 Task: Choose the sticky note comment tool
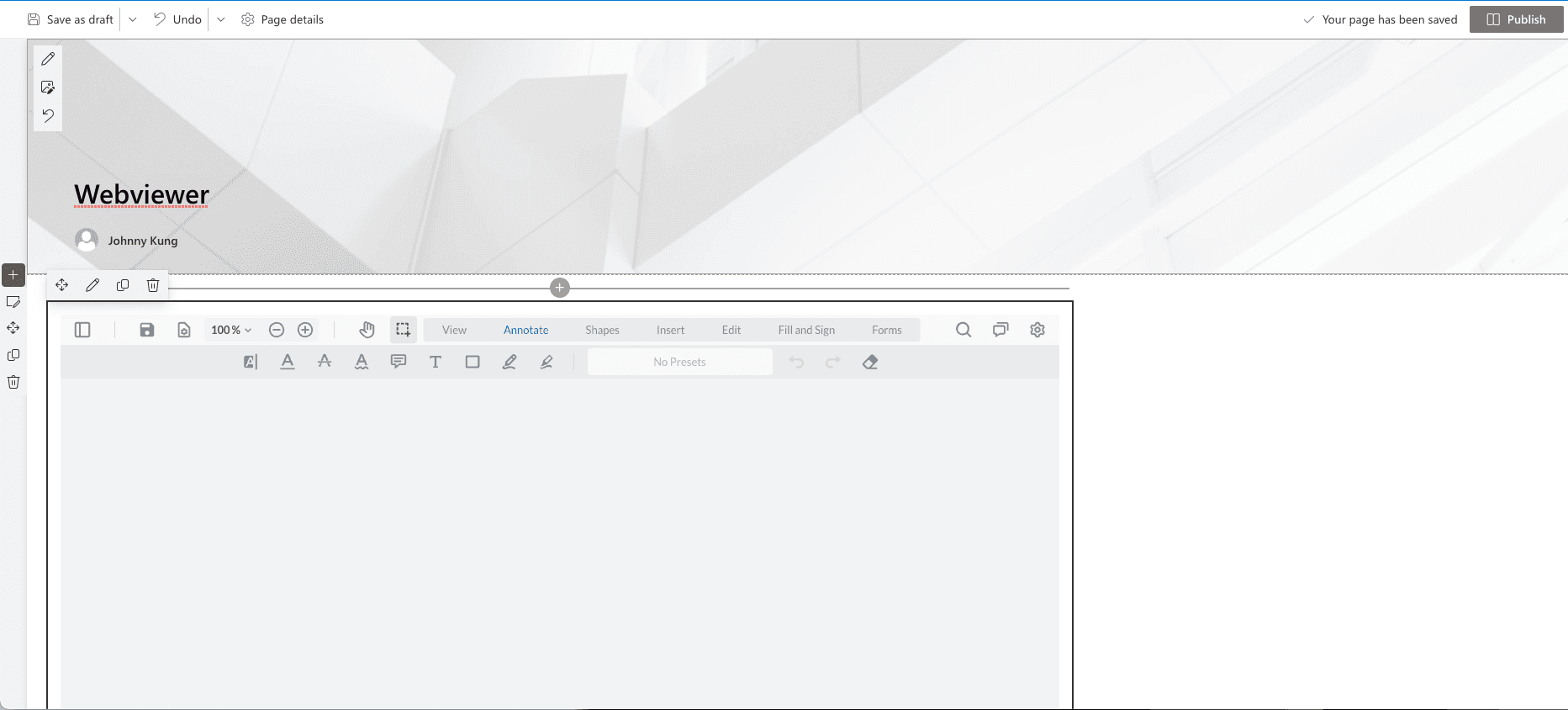click(x=399, y=362)
